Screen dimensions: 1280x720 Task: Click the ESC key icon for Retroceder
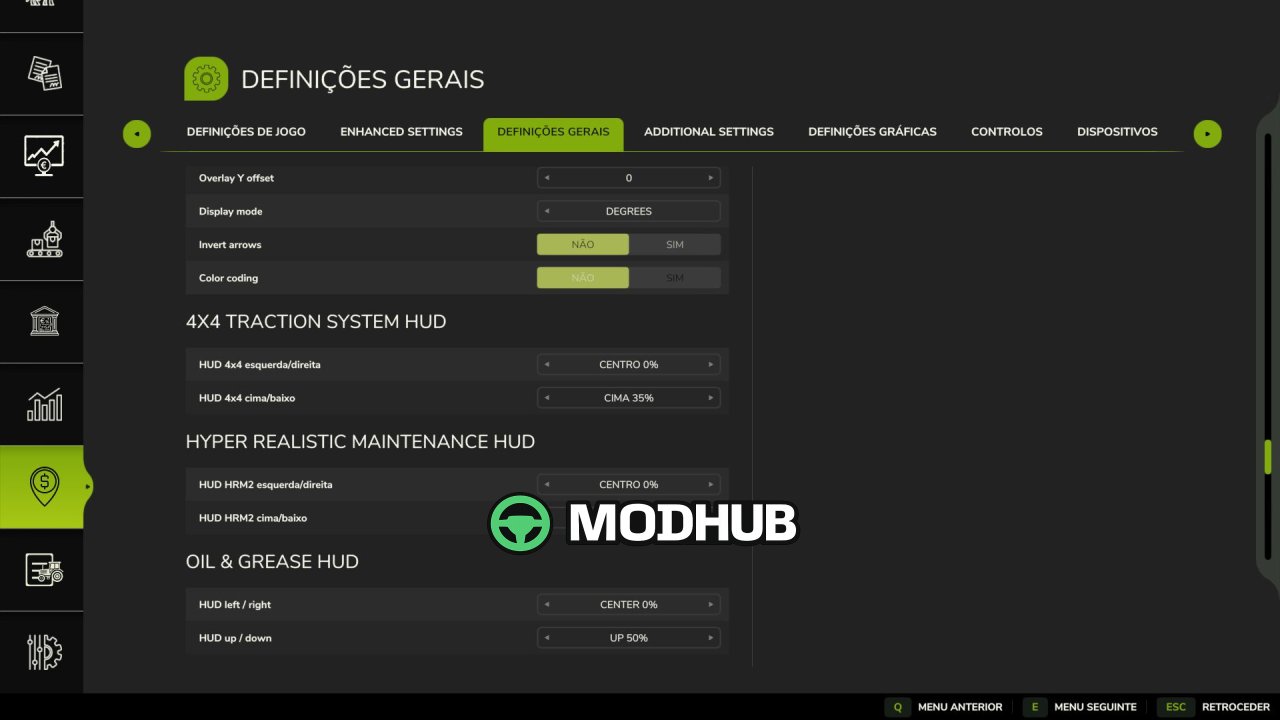tap(1176, 707)
